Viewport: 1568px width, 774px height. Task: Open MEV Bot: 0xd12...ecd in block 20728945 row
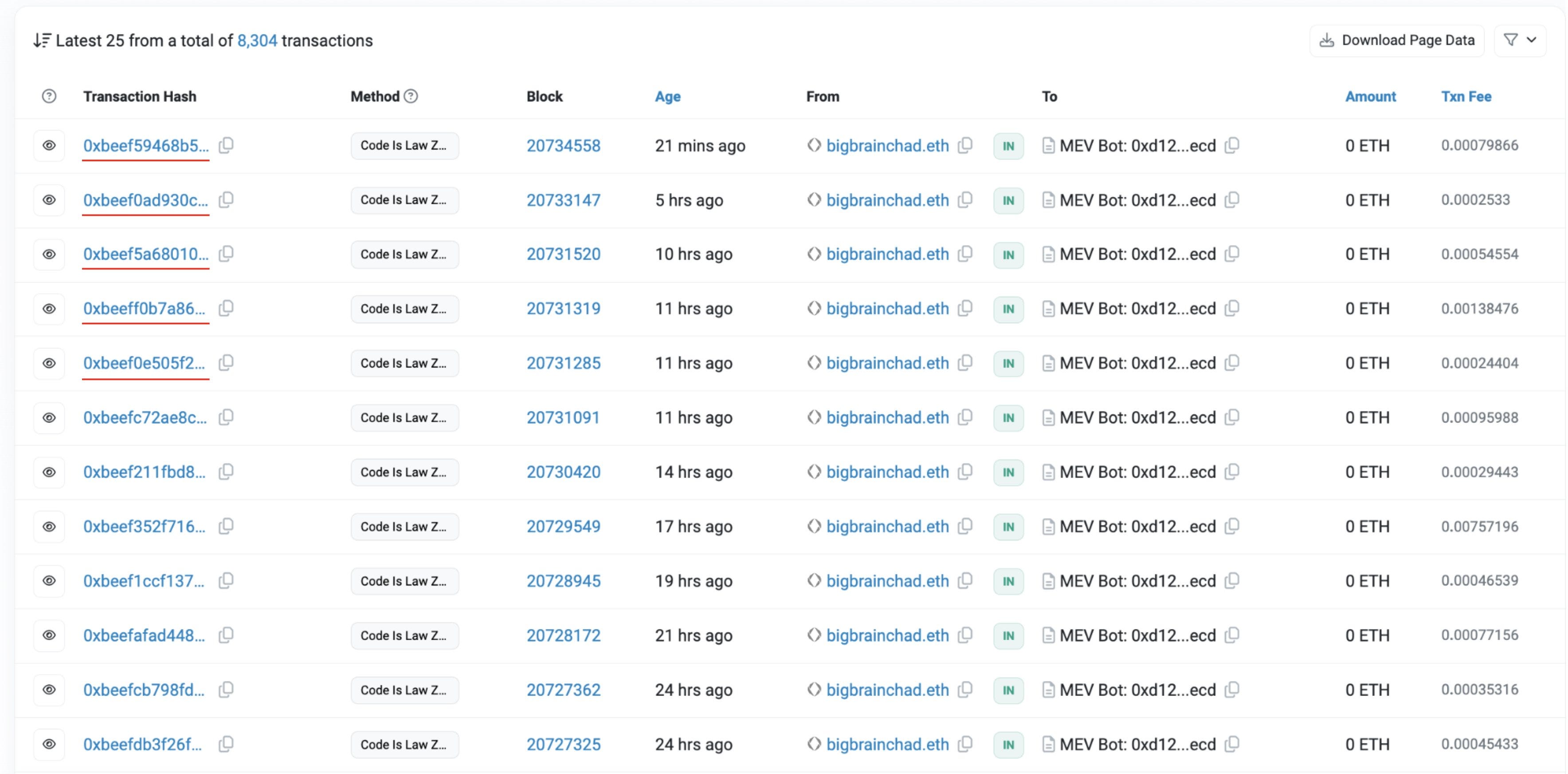point(1137,581)
